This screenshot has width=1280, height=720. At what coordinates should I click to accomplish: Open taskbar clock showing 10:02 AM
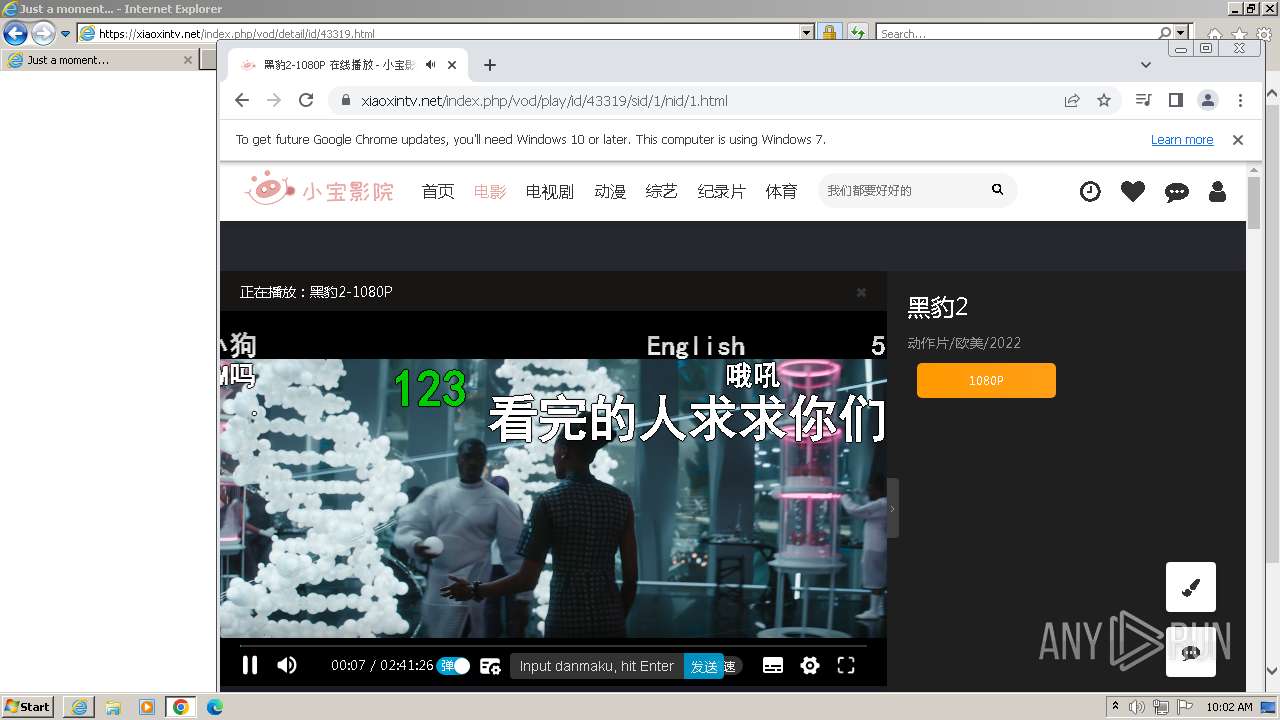coord(1229,707)
